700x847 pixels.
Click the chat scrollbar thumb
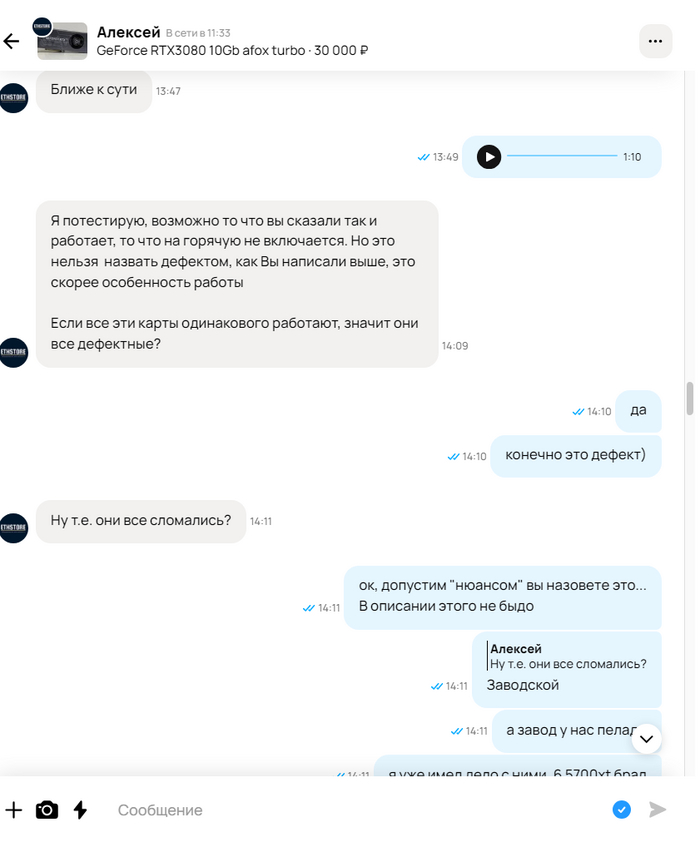[x=690, y=399]
